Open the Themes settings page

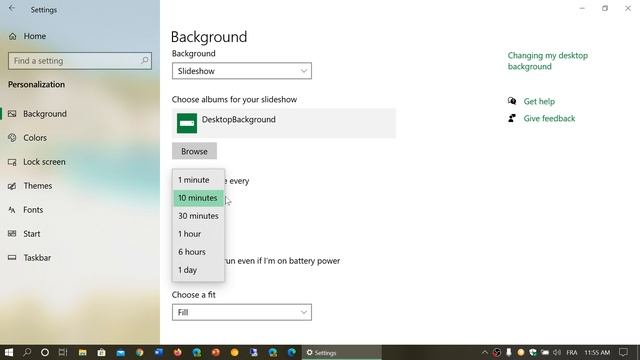click(38, 186)
